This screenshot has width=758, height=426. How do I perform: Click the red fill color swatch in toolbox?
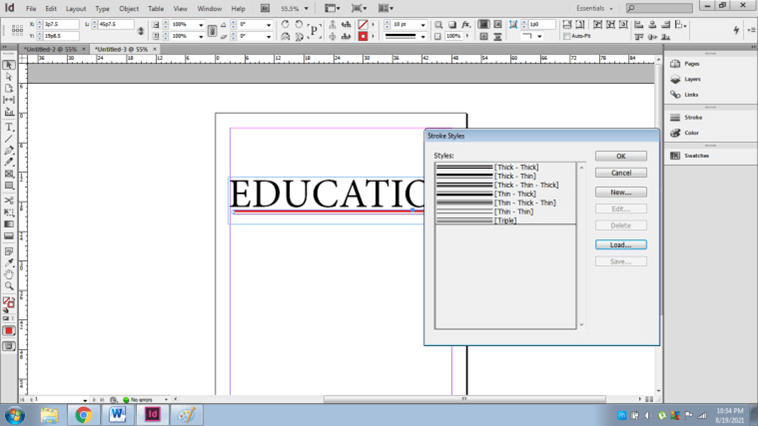[x=8, y=331]
